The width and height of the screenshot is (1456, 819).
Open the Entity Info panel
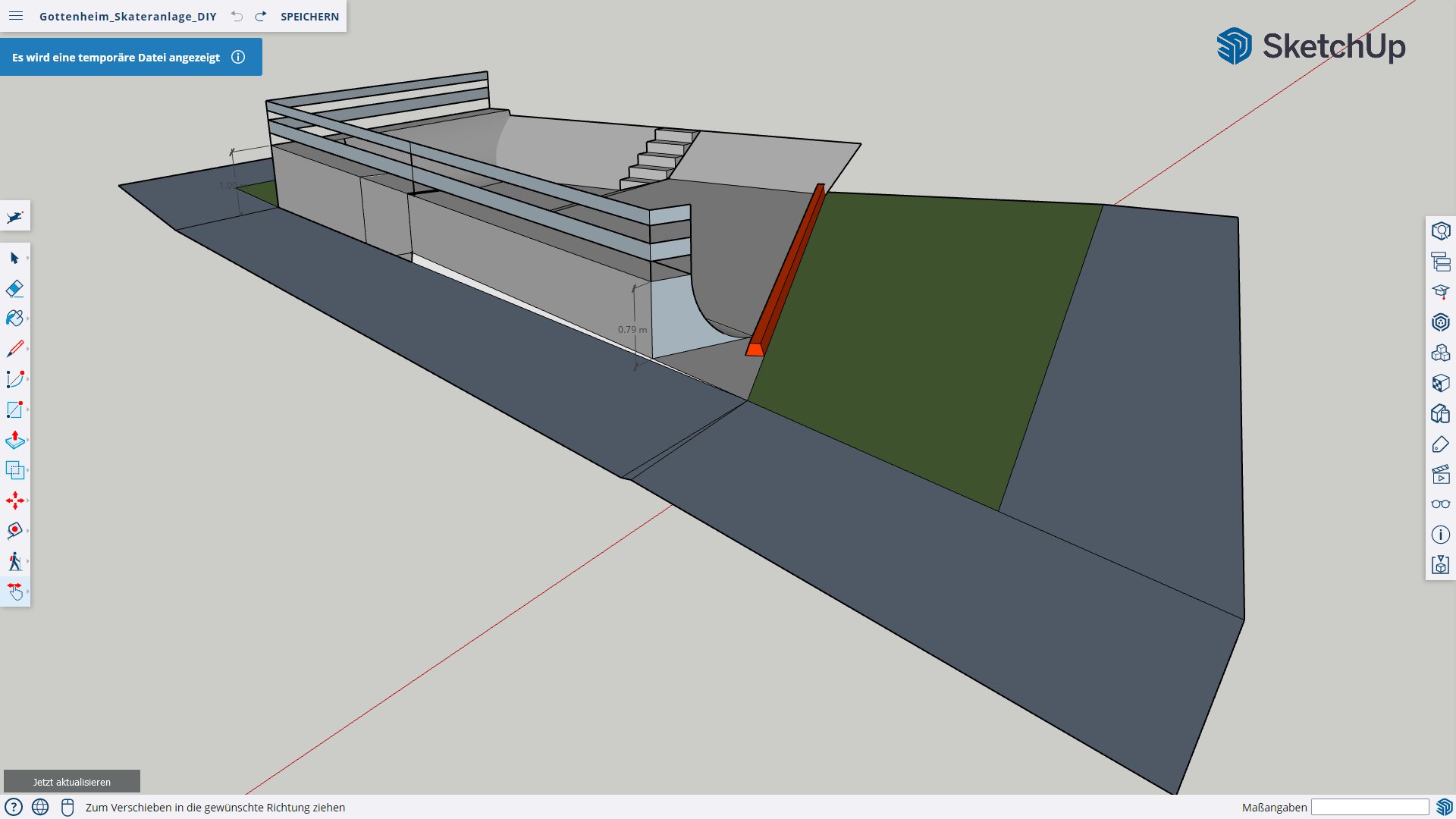[x=1441, y=231]
